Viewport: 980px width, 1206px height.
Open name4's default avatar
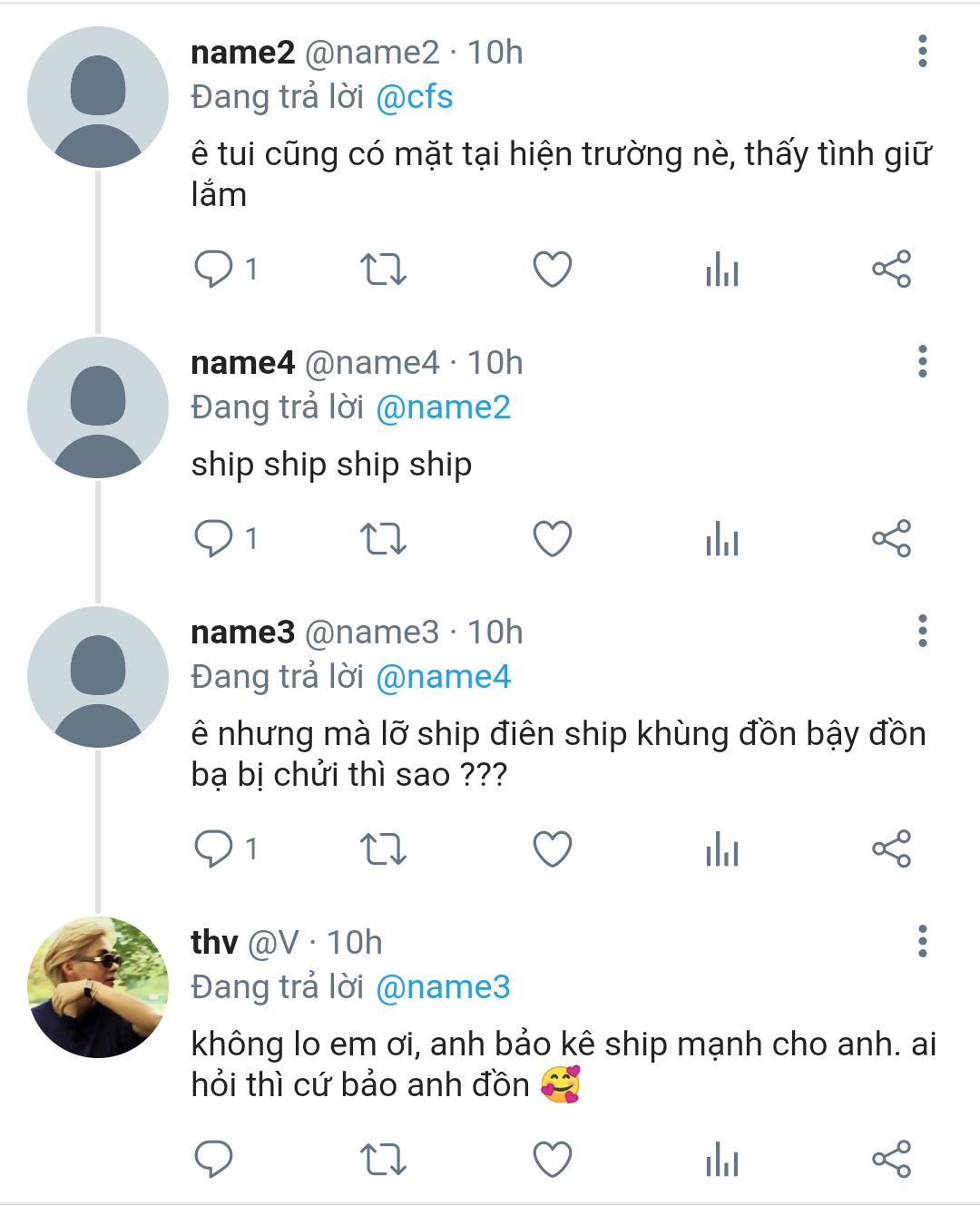(x=98, y=407)
